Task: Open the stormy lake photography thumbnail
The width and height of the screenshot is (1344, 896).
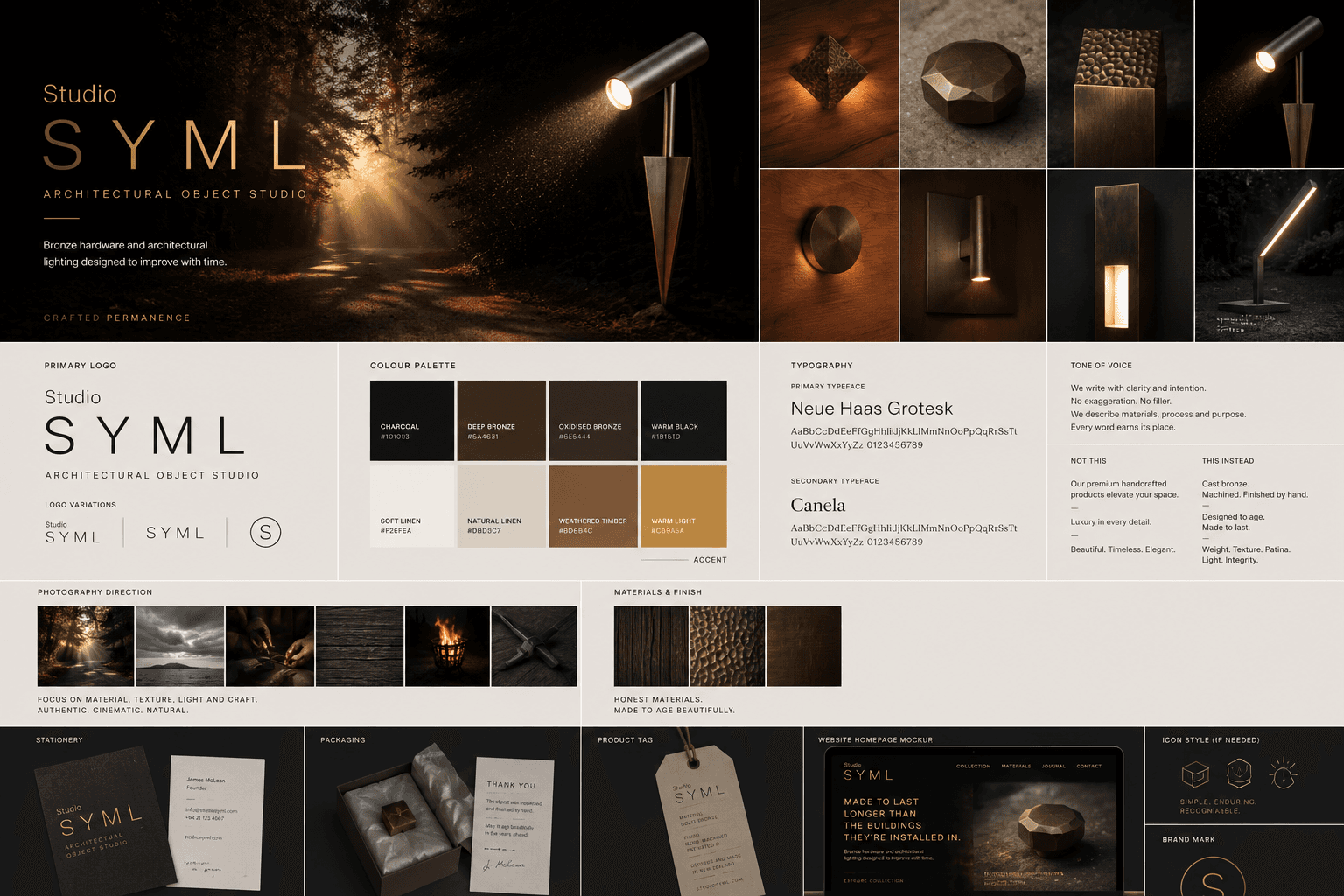Action: tap(180, 646)
